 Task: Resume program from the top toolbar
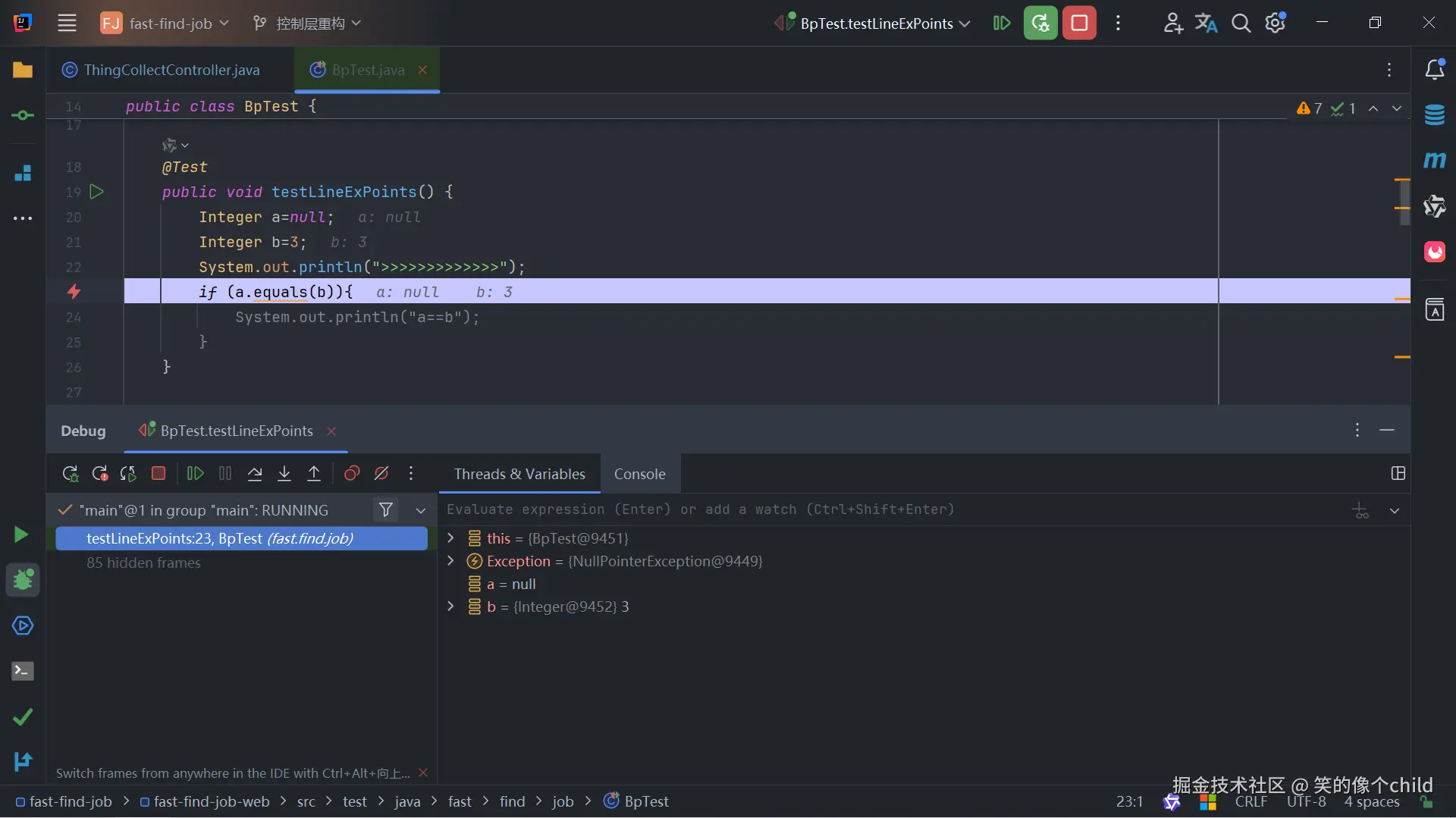[x=1002, y=24]
